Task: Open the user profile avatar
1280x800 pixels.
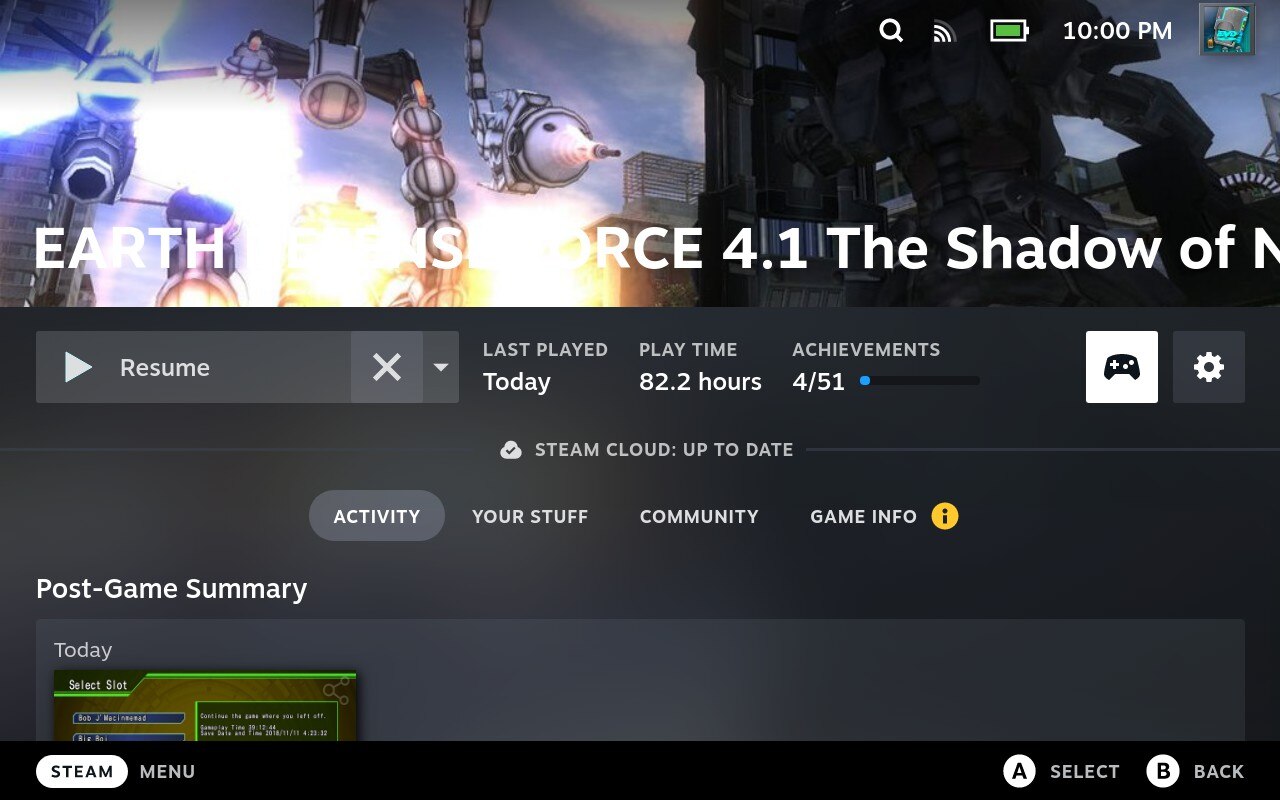Action: click(x=1227, y=30)
